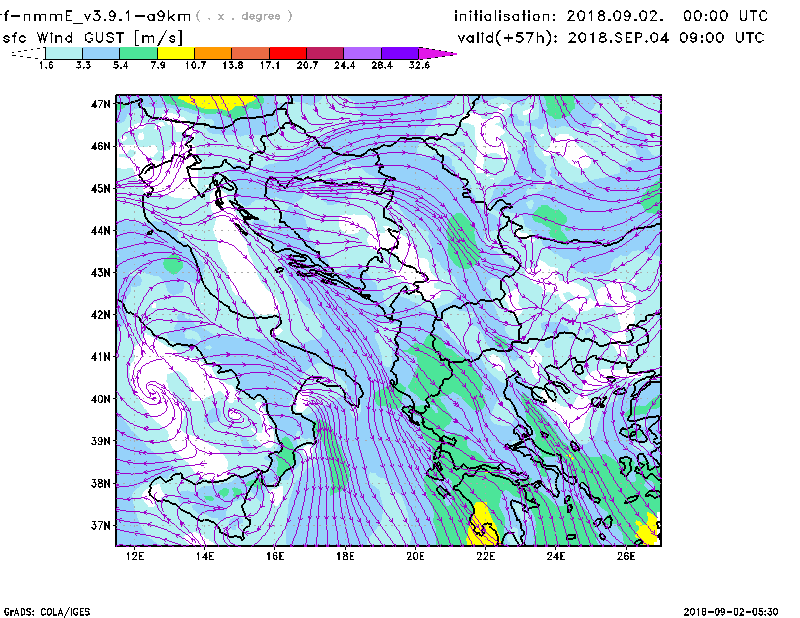Click the 41N latitude label

101,357
